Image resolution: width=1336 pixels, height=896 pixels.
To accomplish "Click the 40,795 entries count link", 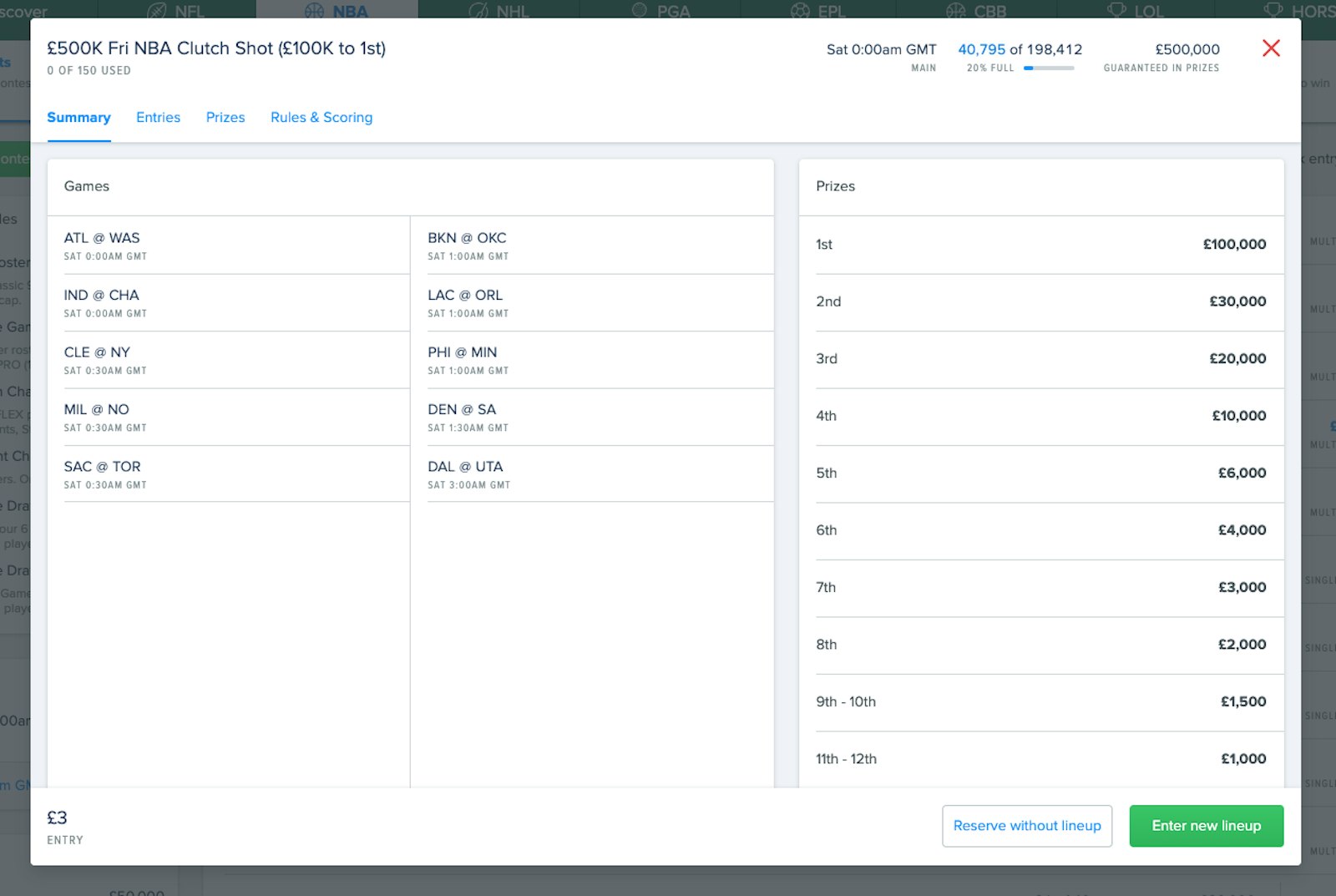I will point(981,49).
